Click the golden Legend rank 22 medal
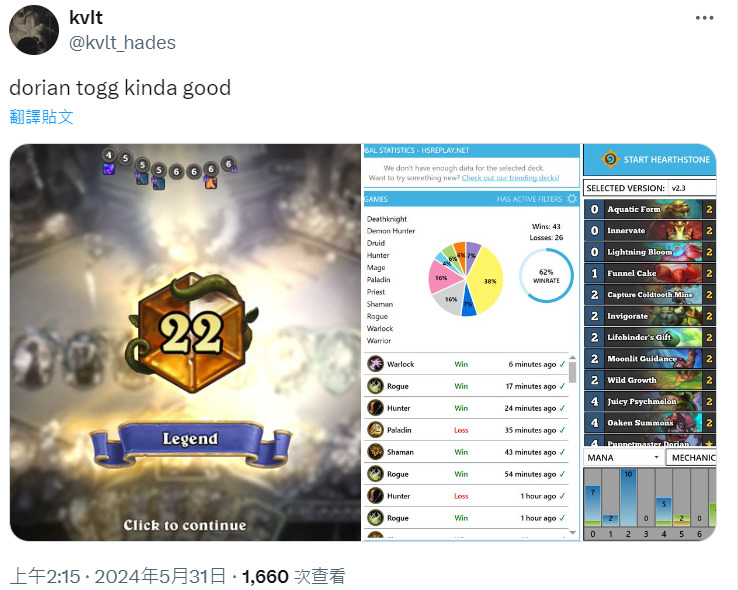The width and height of the screenshot is (738, 590). pyautogui.click(x=191, y=332)
